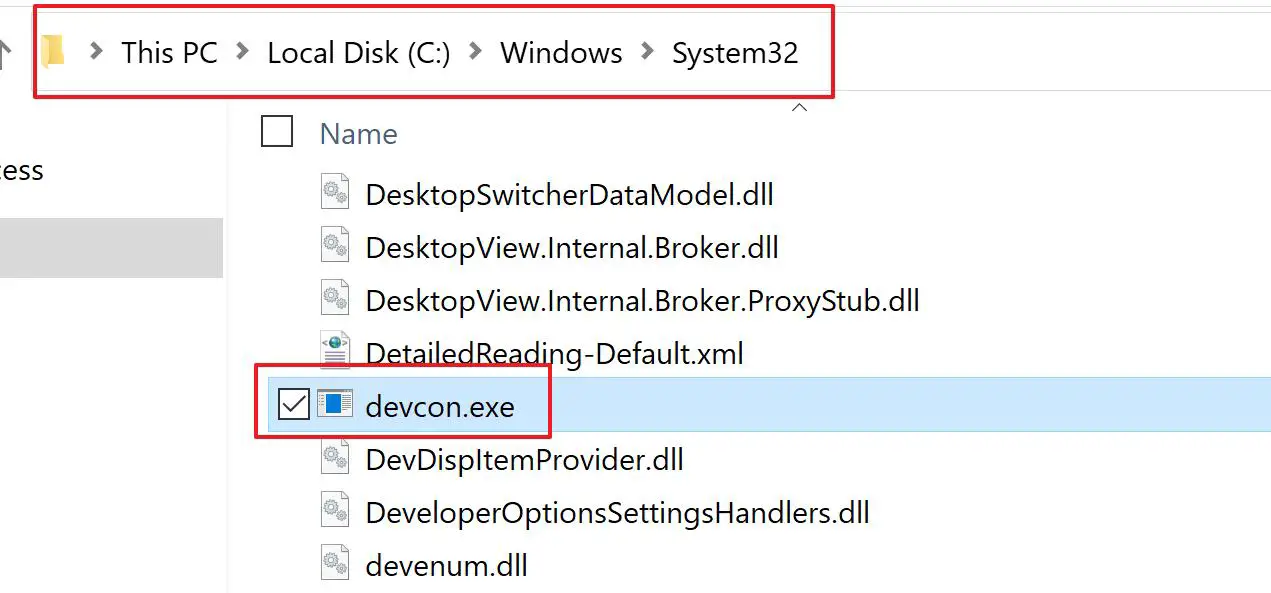Click the DevDispItemProvider.dll file icon
This screenshot has width=1271, height=593.
pyautogui.click(x=335, y=459)
